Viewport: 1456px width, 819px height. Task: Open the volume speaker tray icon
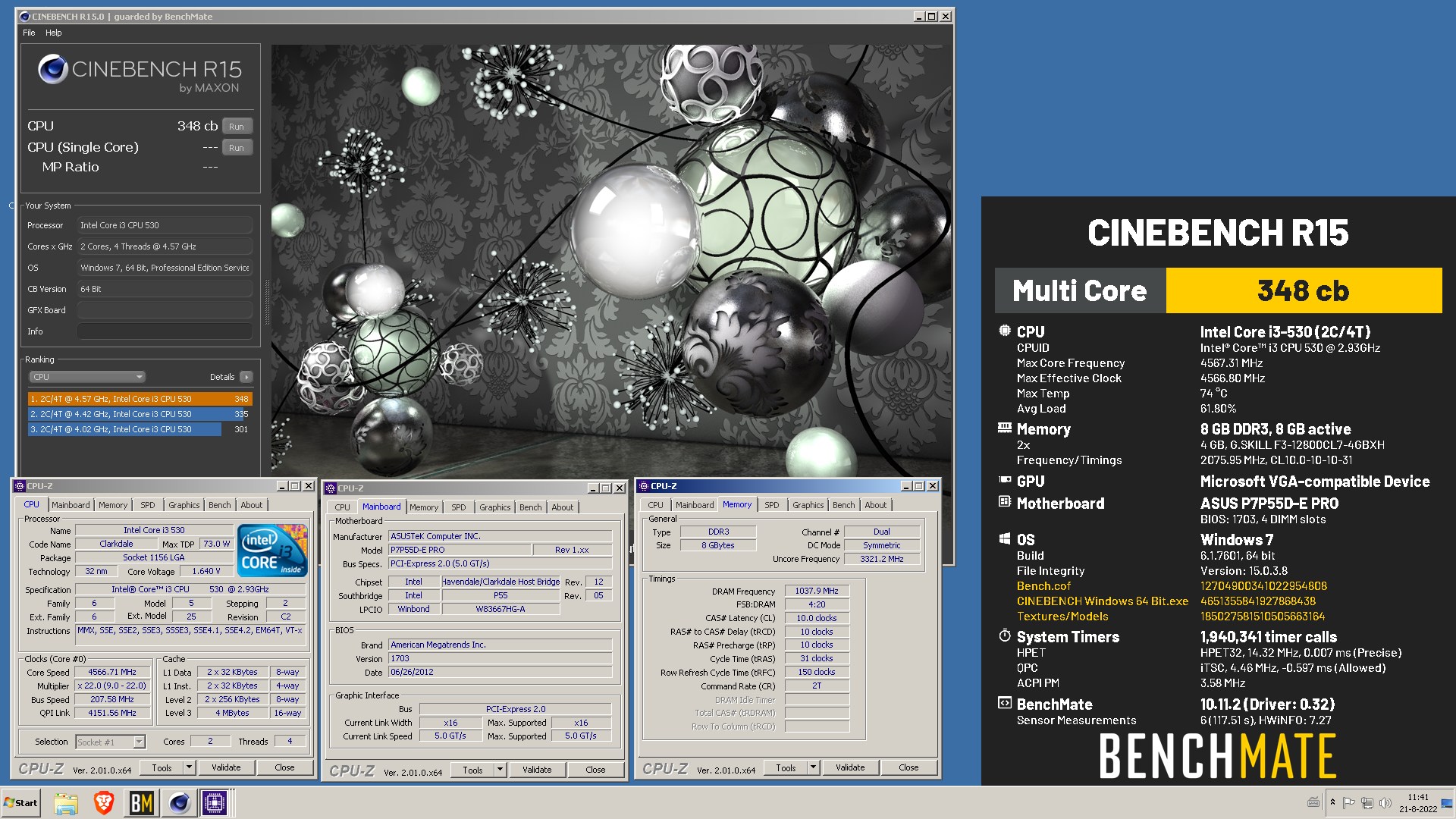tap(1385, 802)
